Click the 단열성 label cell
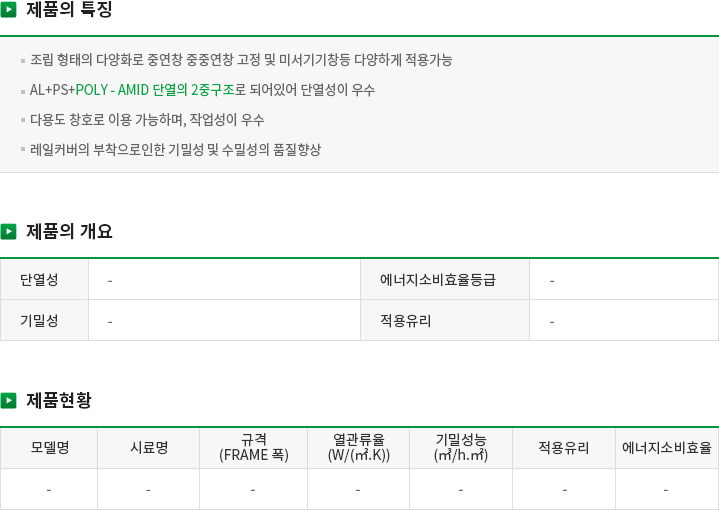 coord(39,280)
